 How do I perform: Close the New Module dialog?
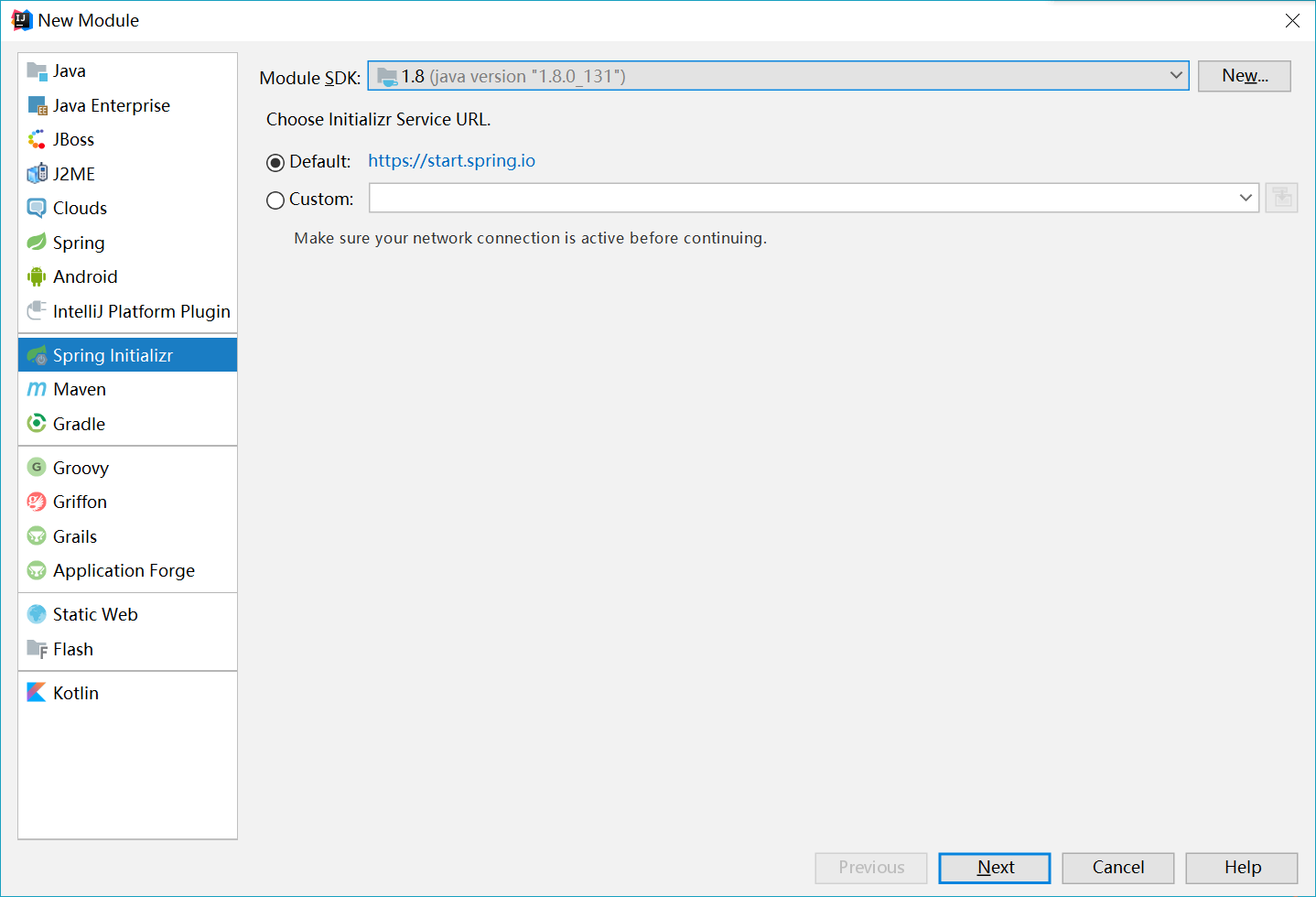(x=1292, y=20)
